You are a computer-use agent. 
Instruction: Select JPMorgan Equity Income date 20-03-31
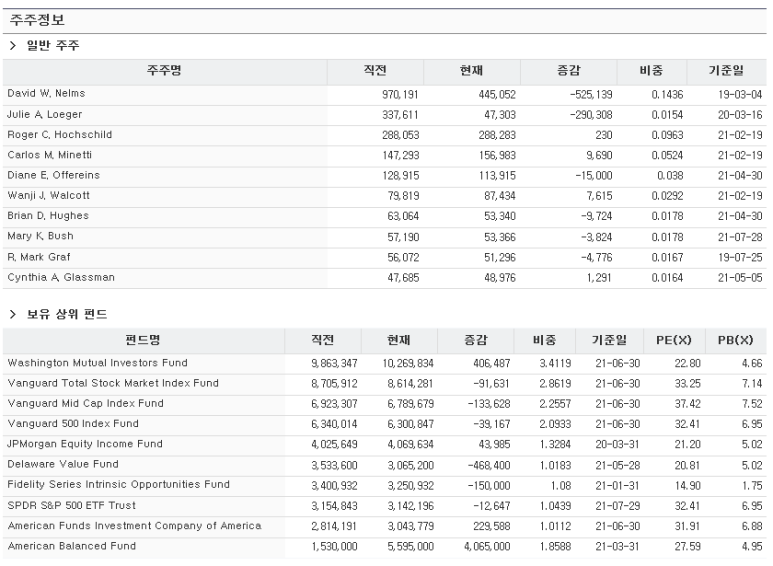618,444
